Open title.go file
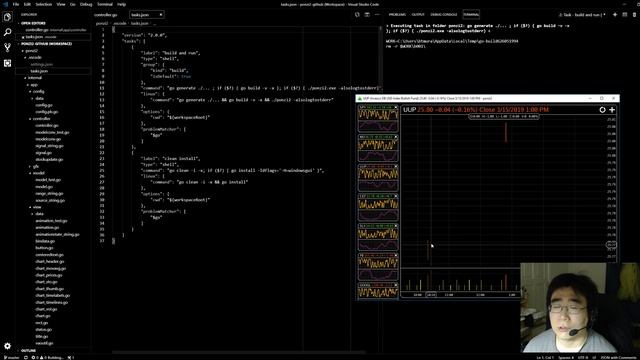 41,337
